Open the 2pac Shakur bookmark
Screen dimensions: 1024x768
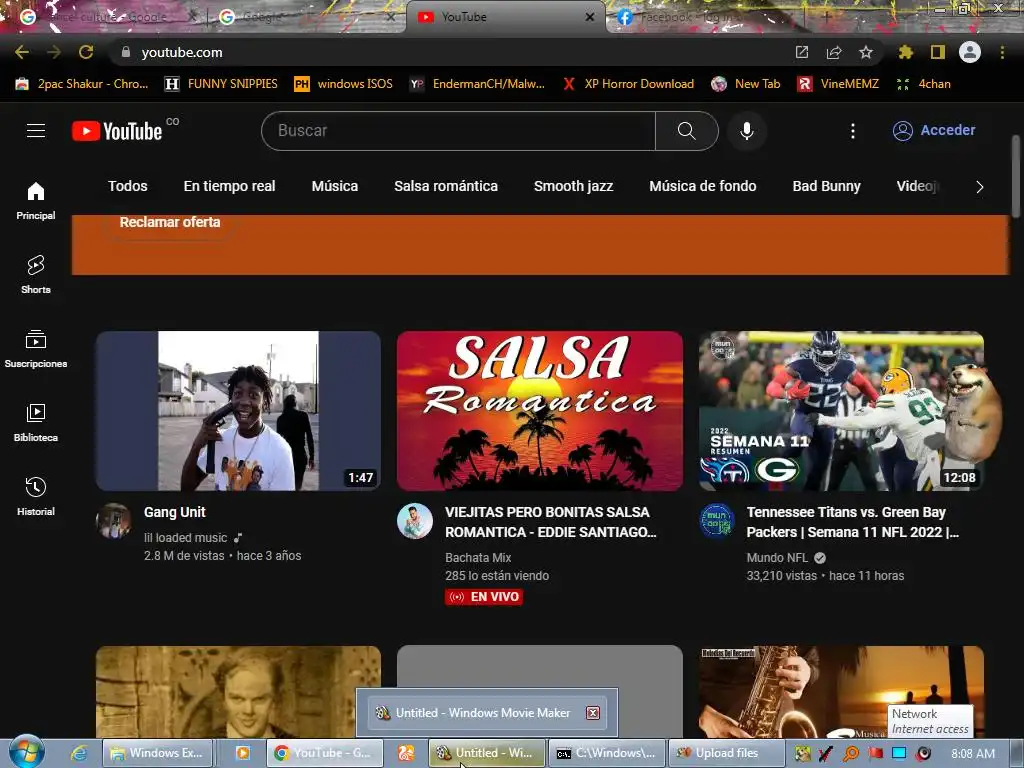(82, 84)
